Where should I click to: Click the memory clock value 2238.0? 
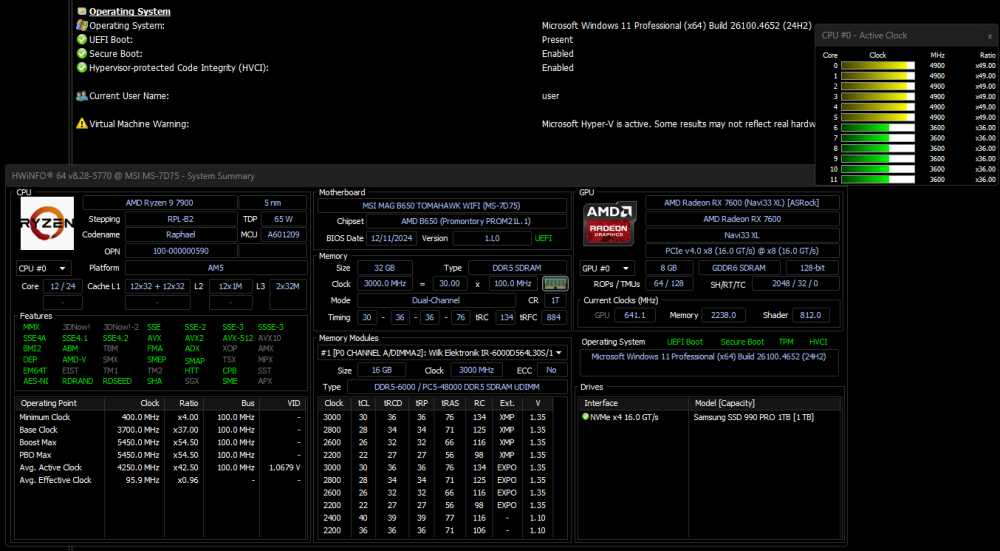(x=723, y=315)
